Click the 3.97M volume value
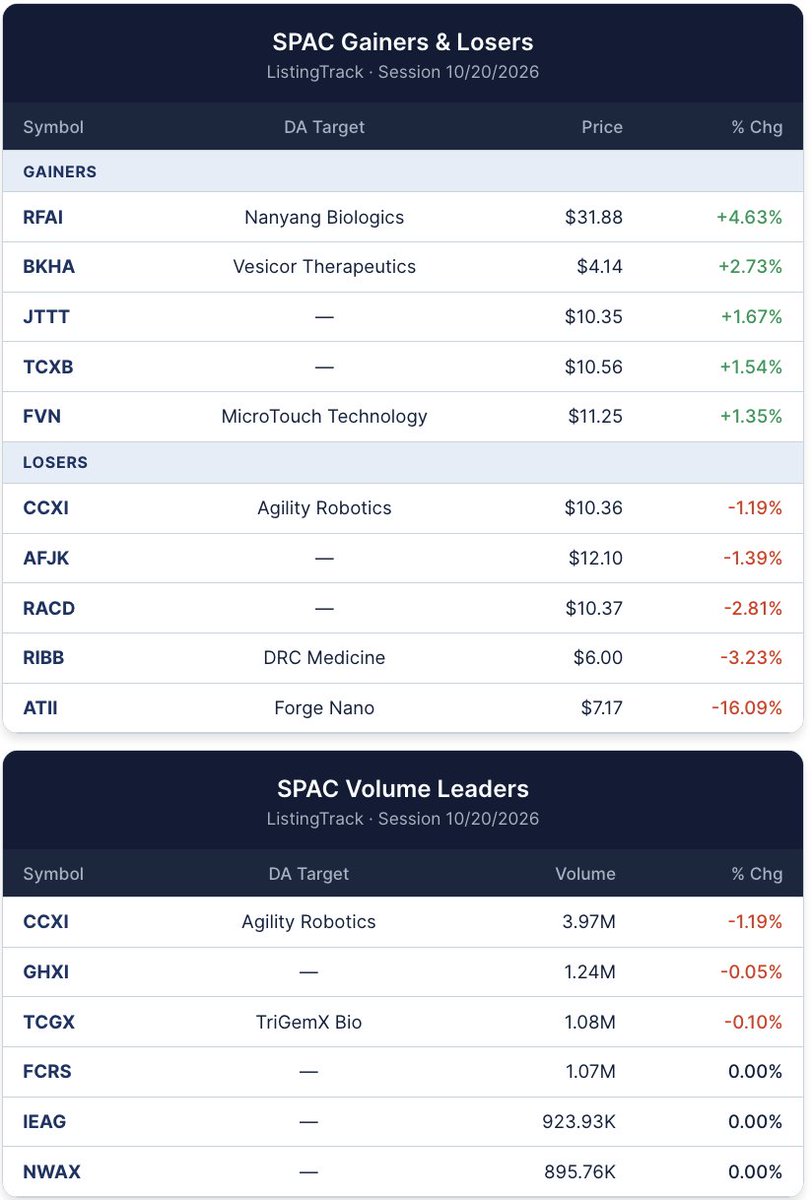Screen dimensions: 812x1200 (589, 922)
